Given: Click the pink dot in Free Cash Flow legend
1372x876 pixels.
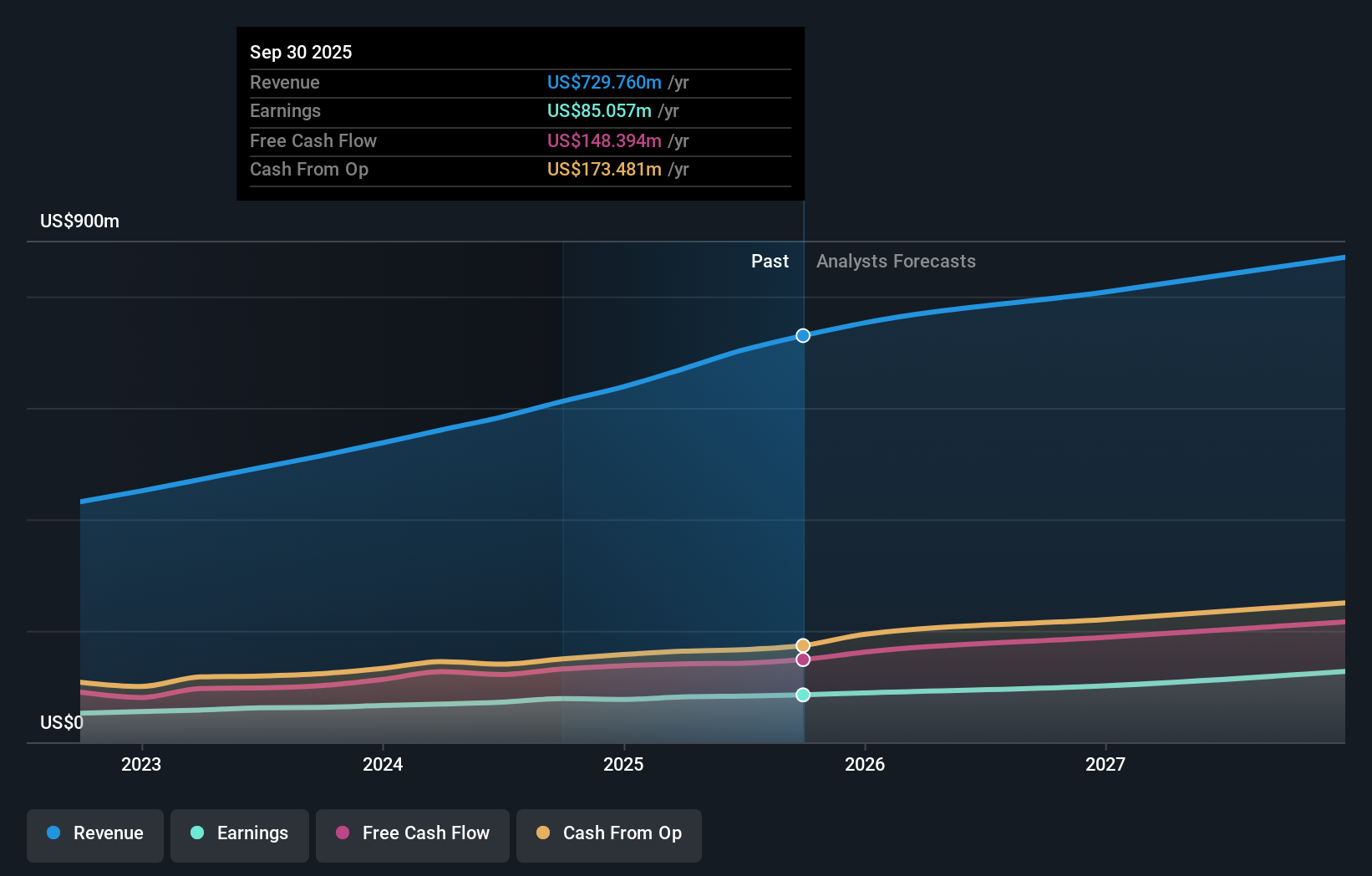Looking at the screenshot, I should [x=343, y=833].
